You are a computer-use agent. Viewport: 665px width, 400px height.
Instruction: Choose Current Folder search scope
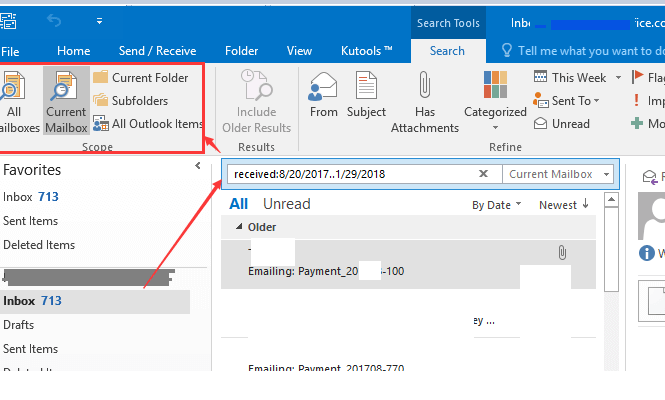pyautogui.click(x=140, y=78)
